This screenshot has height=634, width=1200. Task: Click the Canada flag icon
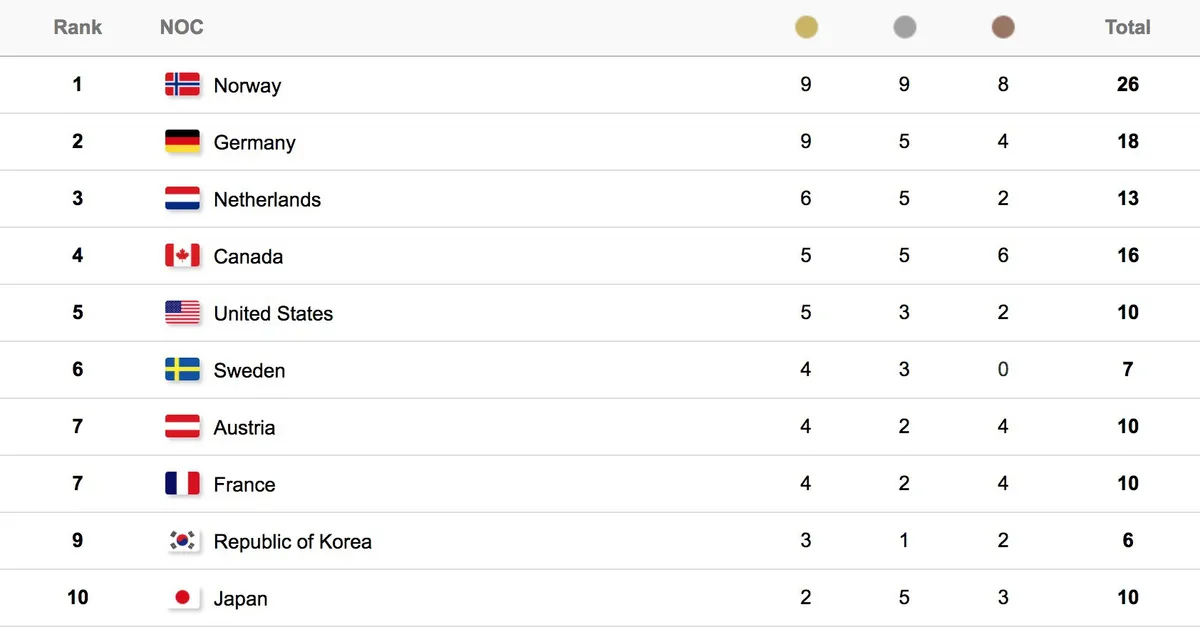pos(182,255)
